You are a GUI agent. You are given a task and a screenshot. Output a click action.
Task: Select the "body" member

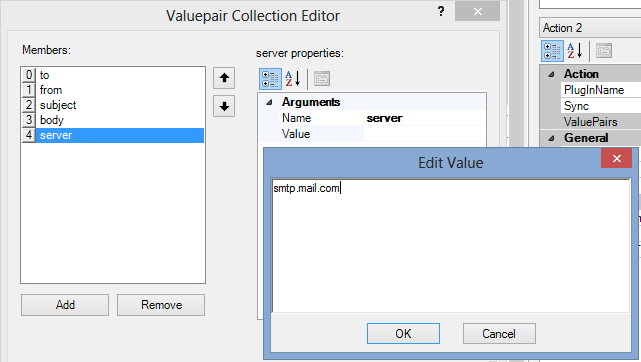(120, 120)
